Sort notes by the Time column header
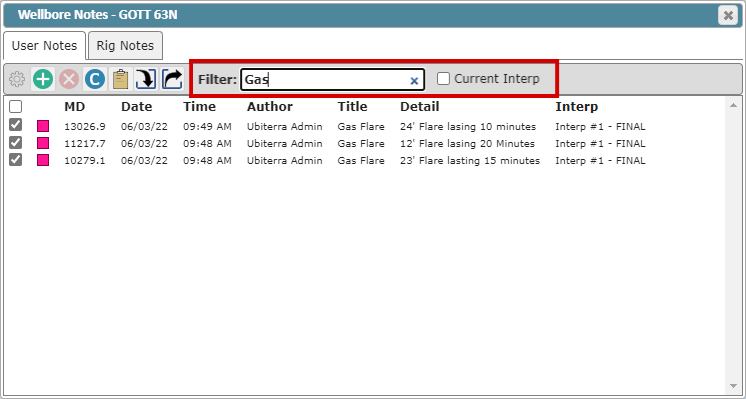This screenshot has width=746, height=399. coord(200,107)
